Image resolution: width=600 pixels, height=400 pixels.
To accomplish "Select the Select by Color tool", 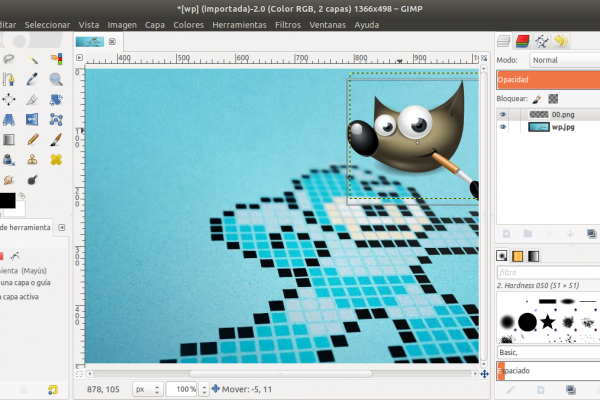I will (x=56, y=59).
